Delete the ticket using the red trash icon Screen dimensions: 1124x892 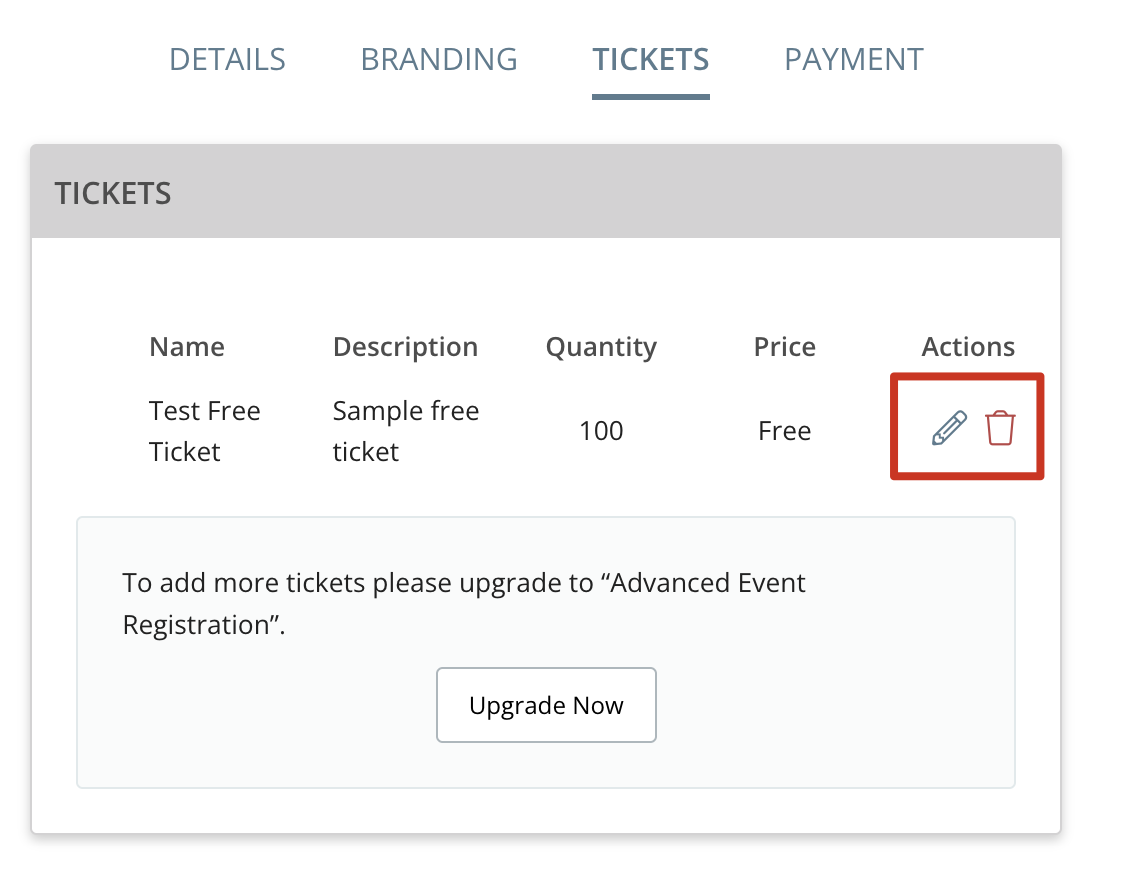click(1000, 428)
